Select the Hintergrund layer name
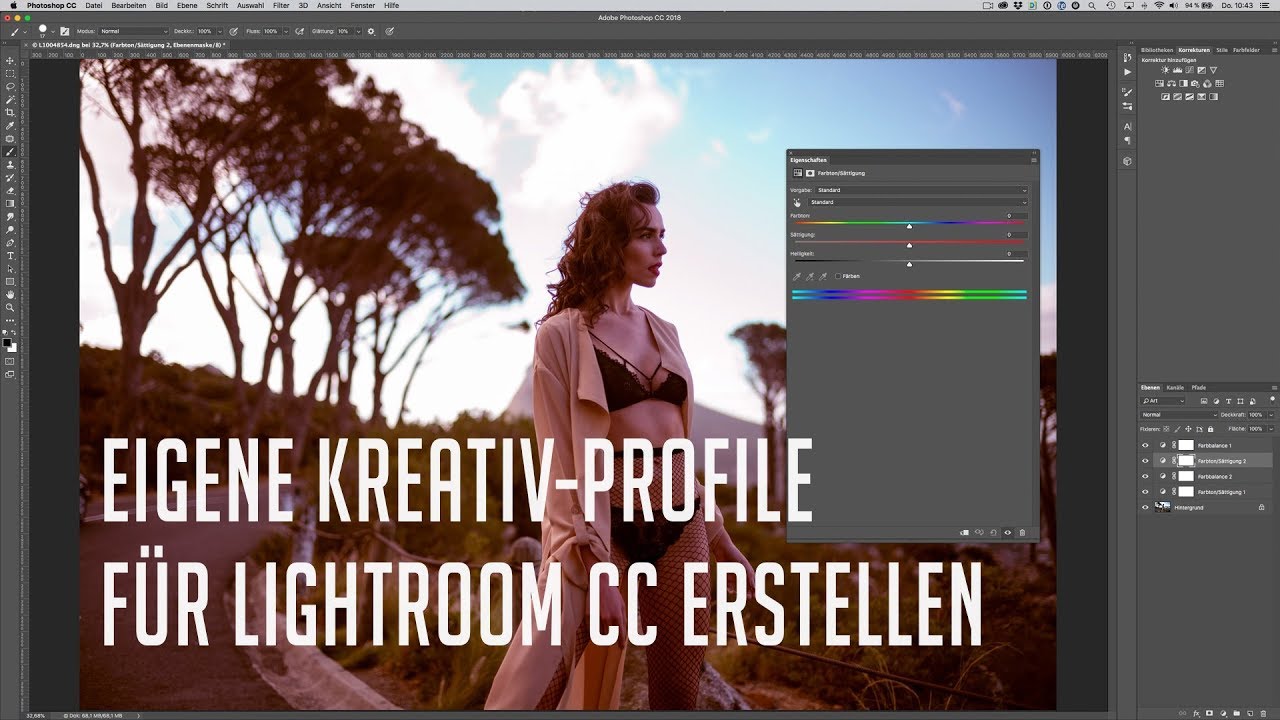 pyautogui.click(x=1189, y=508)
